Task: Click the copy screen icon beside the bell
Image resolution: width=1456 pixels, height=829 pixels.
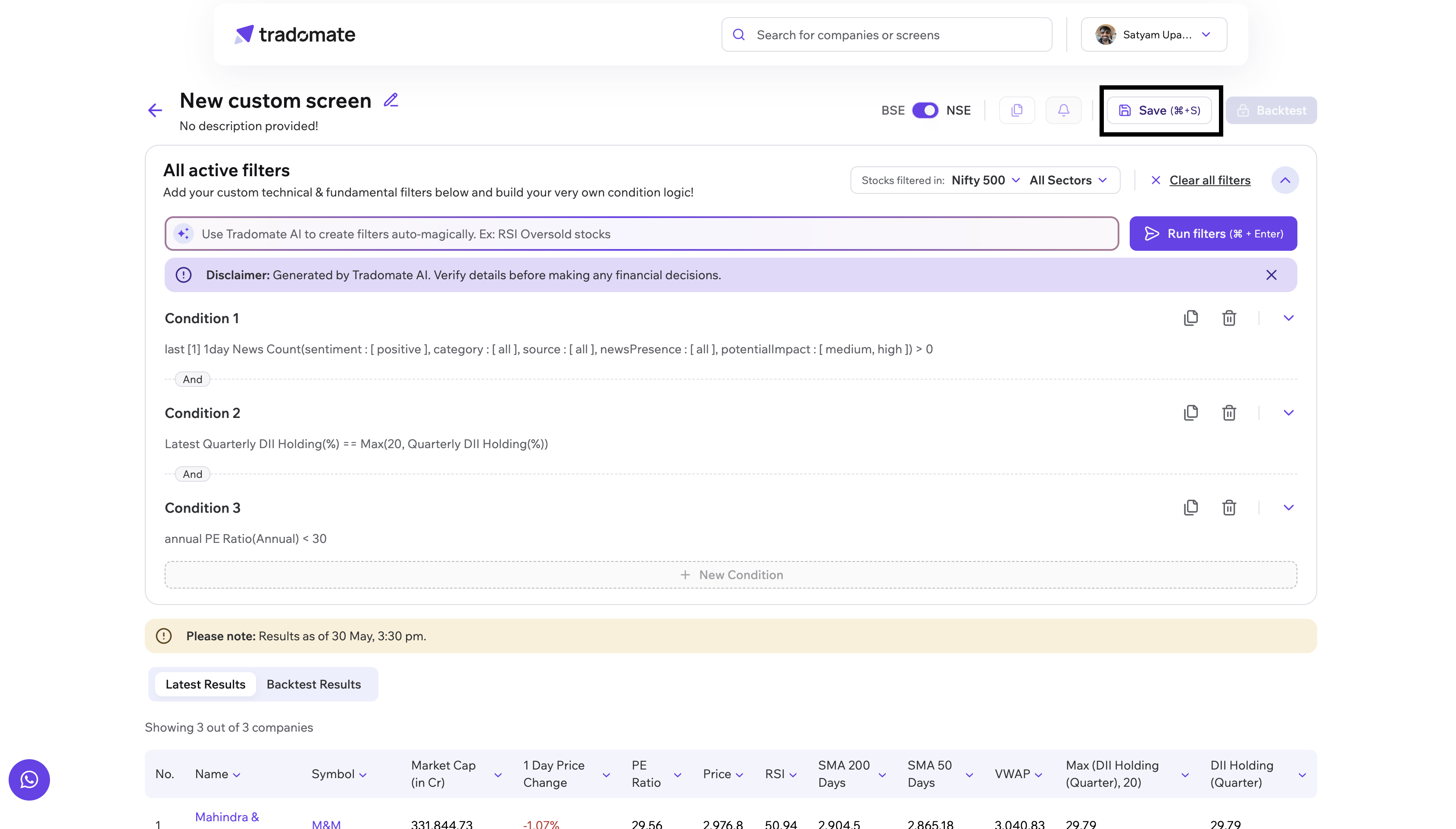Action: click(1017, 110)
